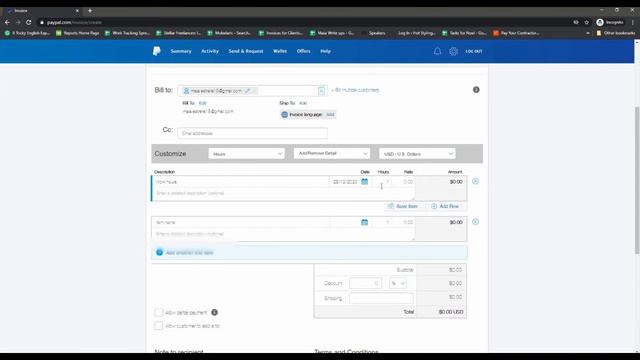Image resolution: width=640 pixels, height=360 pixels.
Task: Go to the Summary menu
Action: pos(181,51)
